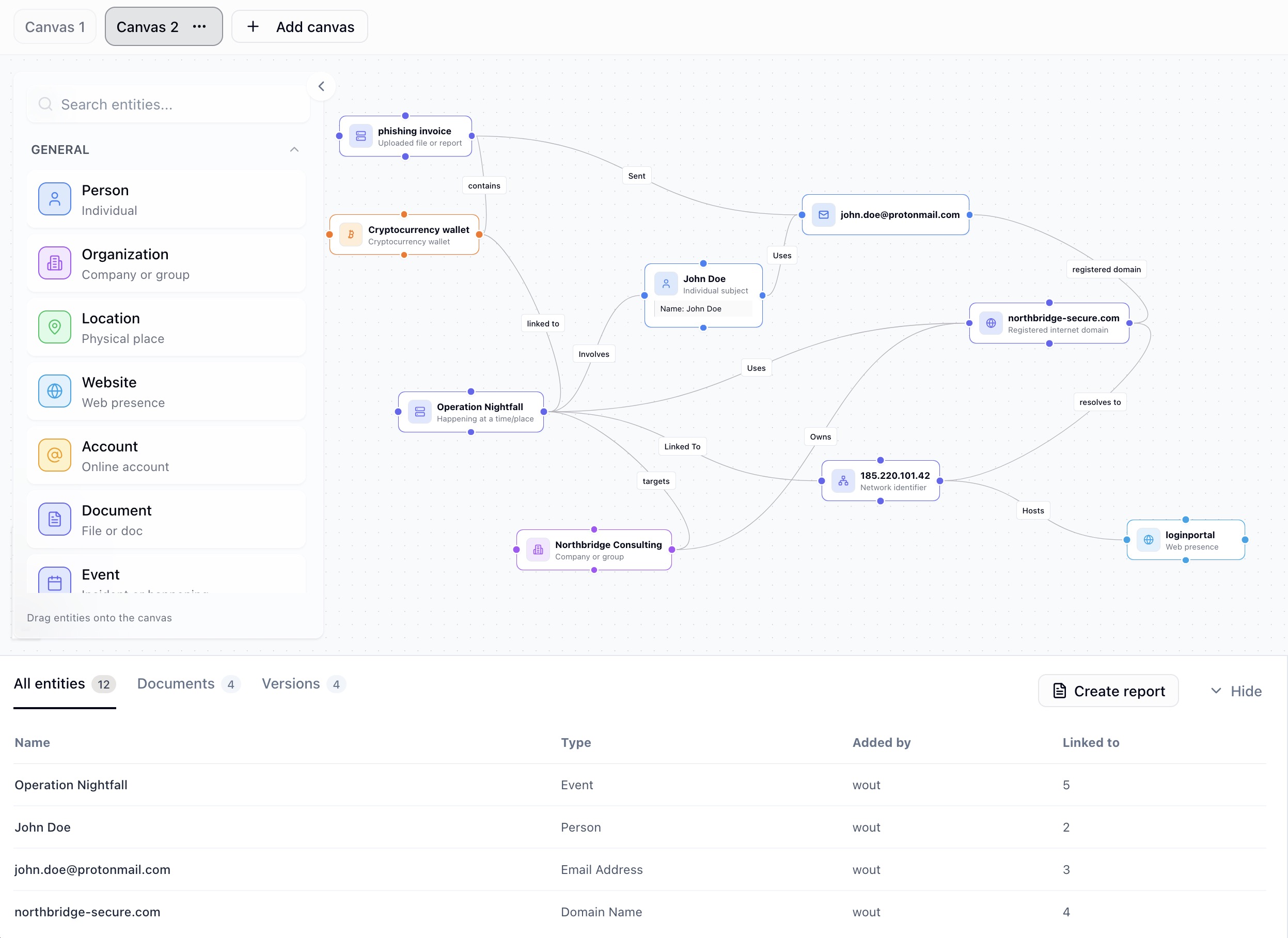
Task: Select the Person entity card
Action: point(166,199)
